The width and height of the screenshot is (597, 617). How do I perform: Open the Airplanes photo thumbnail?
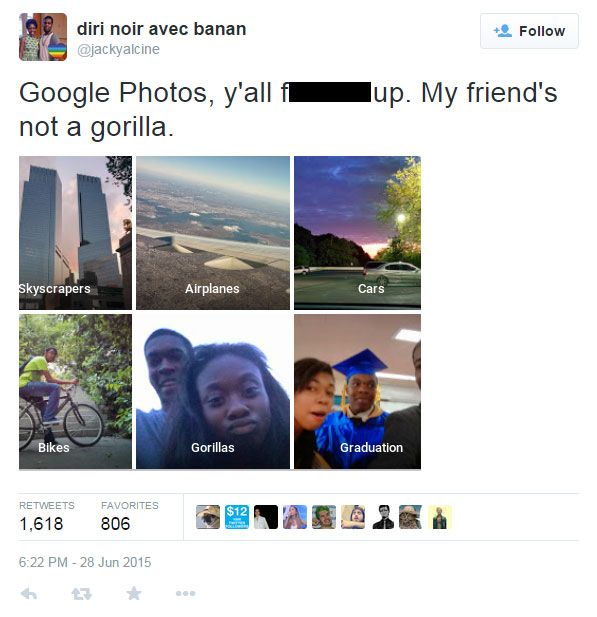[x=213, y=233]
